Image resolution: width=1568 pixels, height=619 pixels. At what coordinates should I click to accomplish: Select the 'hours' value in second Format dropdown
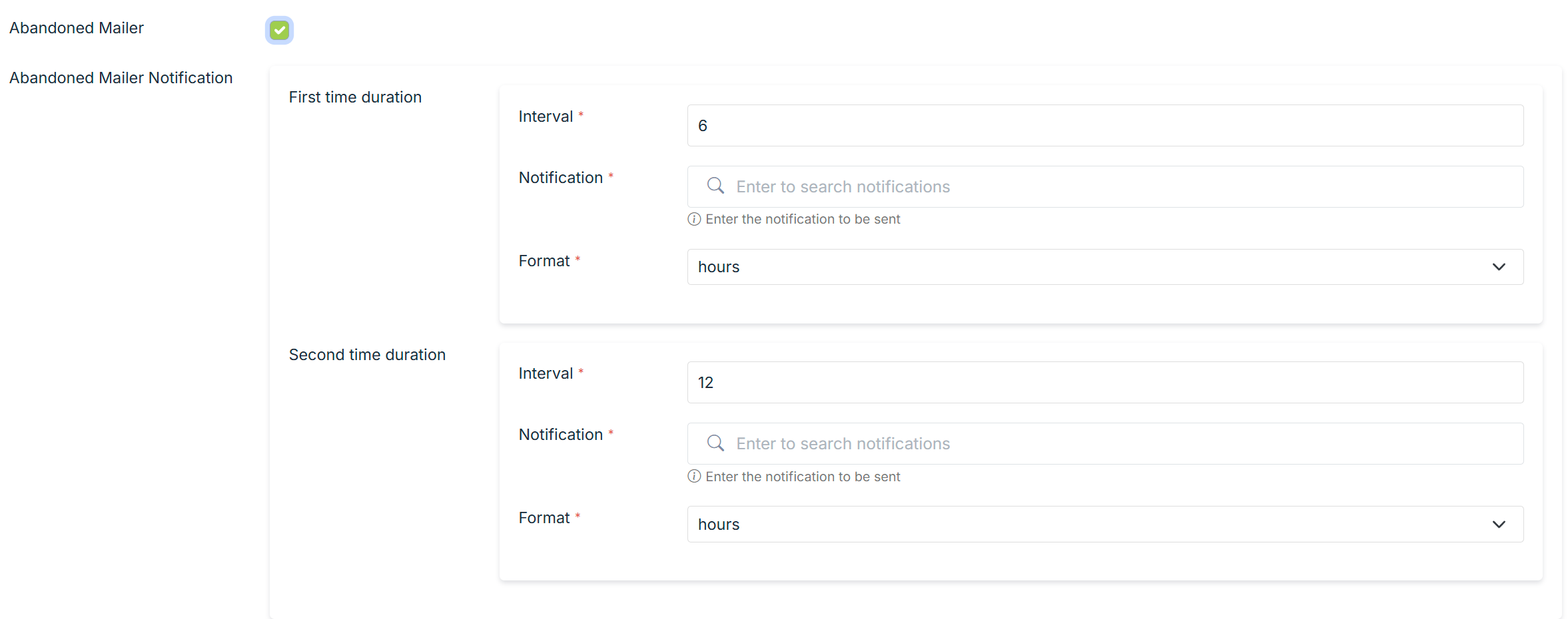[719, 524]
